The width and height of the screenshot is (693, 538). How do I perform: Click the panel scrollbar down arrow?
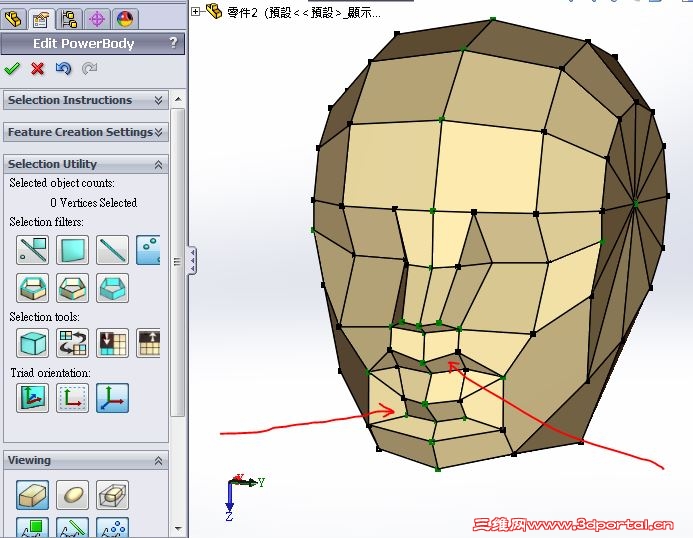[178, 528]
